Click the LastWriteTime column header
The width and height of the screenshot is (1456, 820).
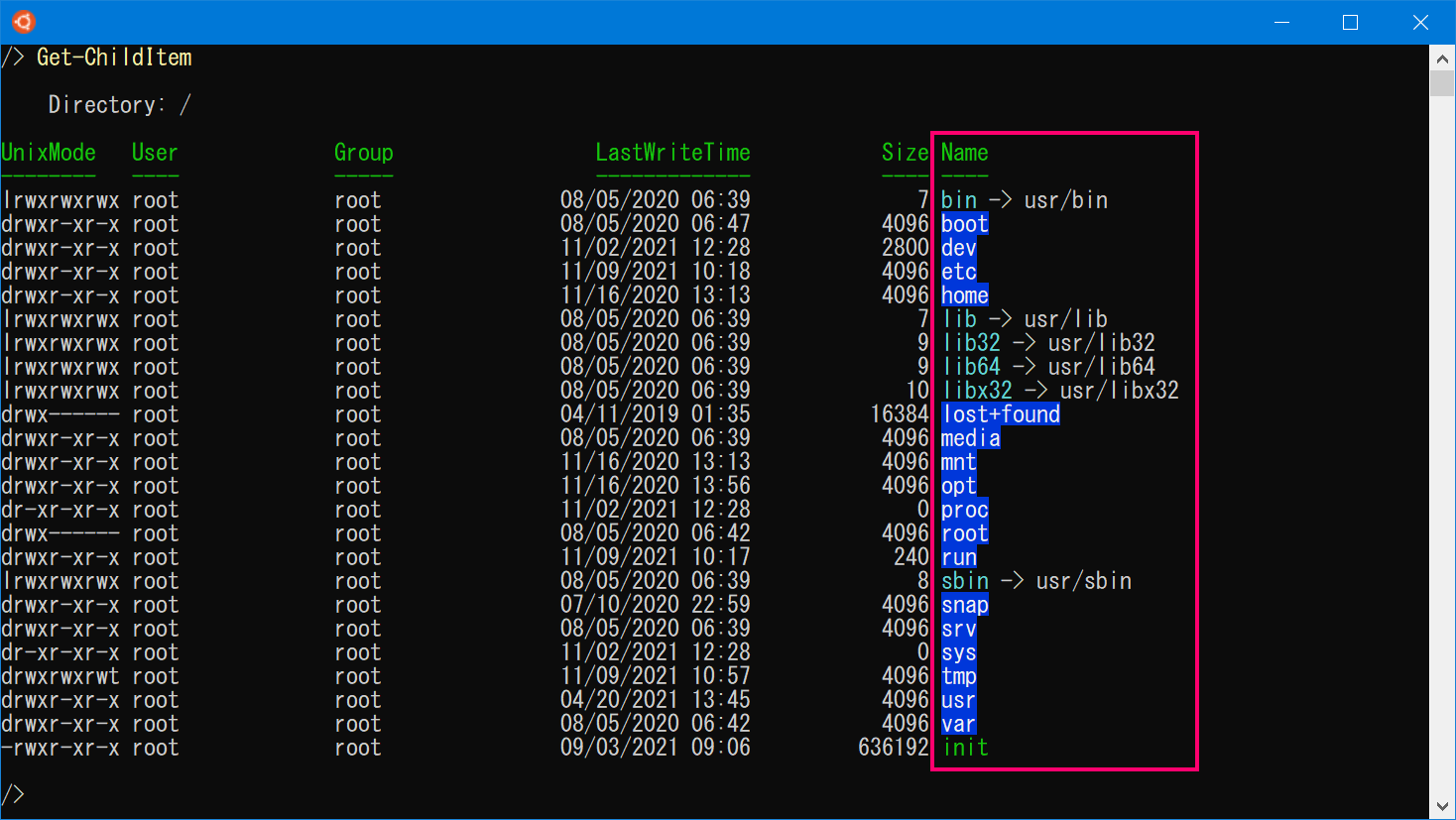(x=672, y=152)
